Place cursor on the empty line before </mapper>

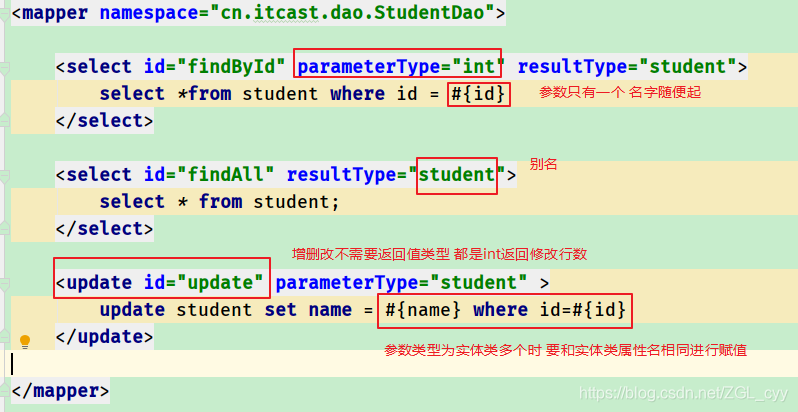point(399,364)
